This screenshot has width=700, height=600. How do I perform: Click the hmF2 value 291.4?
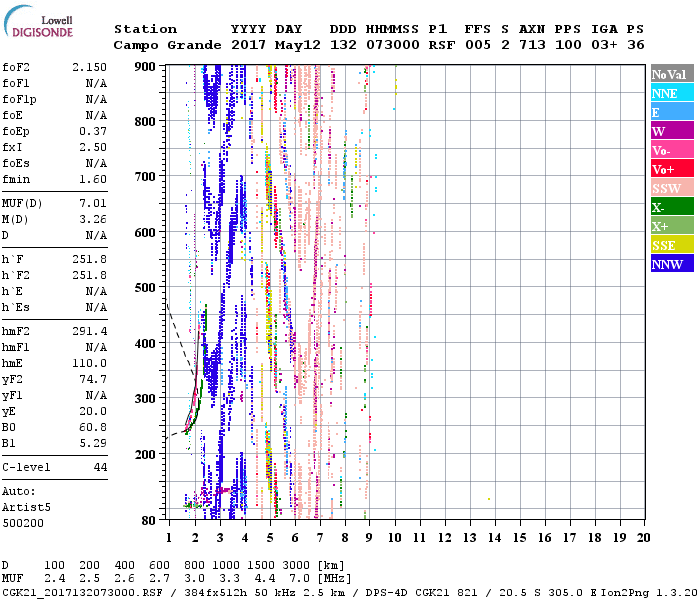click(x=90, y=332)
